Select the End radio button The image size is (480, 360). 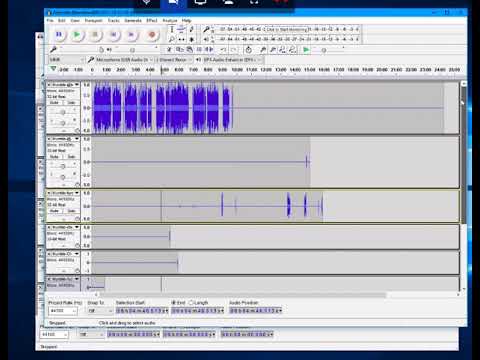point(173,302)
